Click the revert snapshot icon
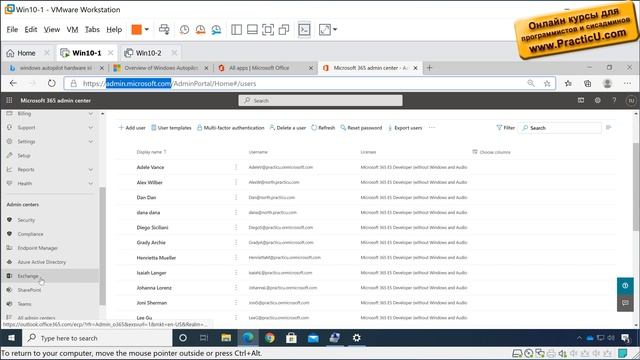This screenshot has width=640, height=360. click(200, 29)
